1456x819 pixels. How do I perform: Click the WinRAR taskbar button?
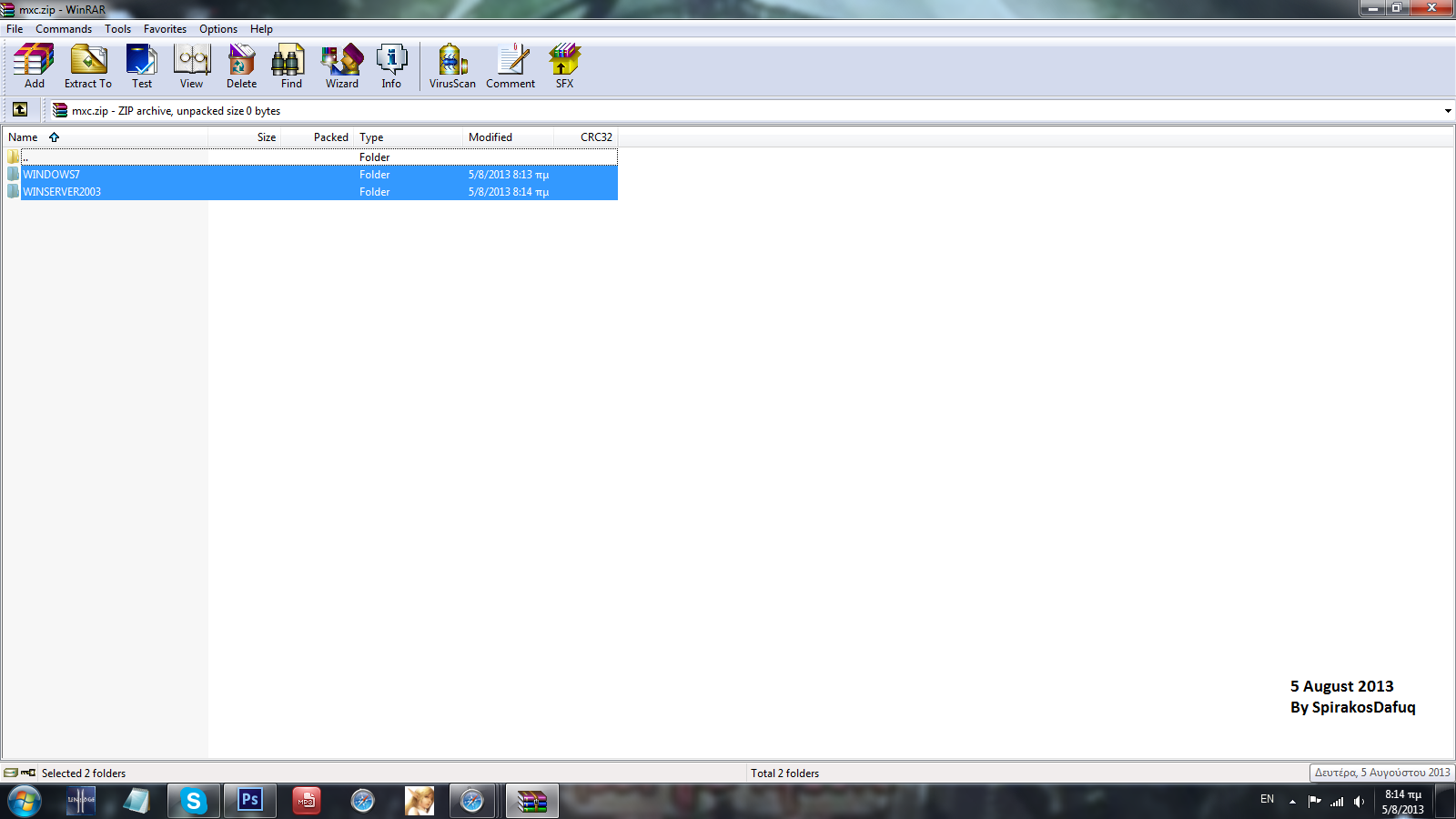[532, 801]
